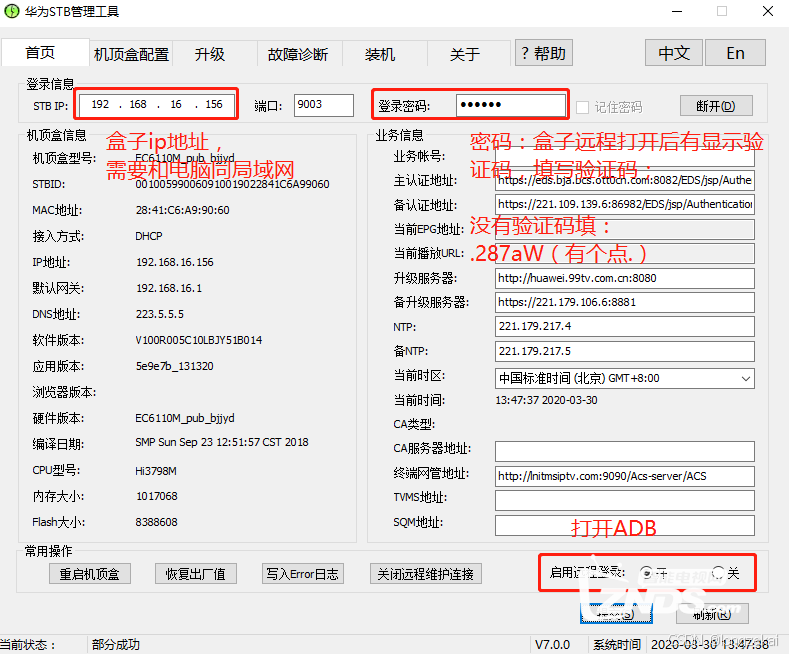789x654 pixels.
Task: Click the 当前时间 value 13:47:37 2020-03-30
Action: (x=546, y=400)
